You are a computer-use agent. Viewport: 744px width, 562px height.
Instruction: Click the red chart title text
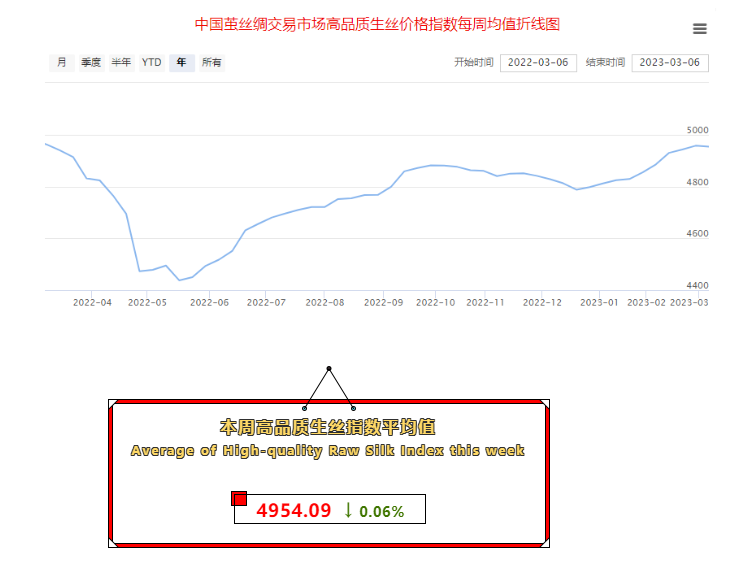(x=377, y=23)
